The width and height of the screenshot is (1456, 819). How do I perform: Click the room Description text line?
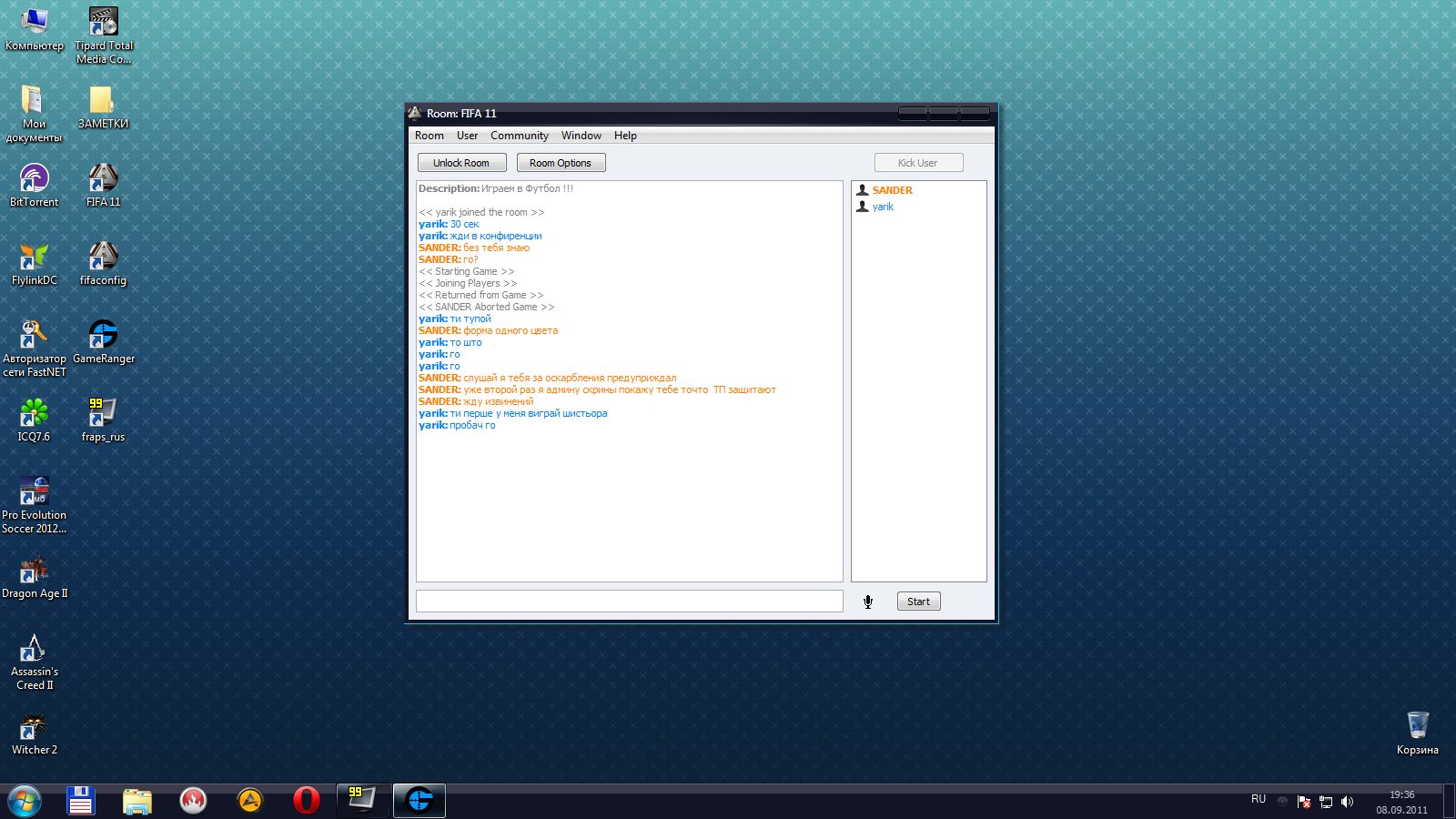click(x=496, y=188)
